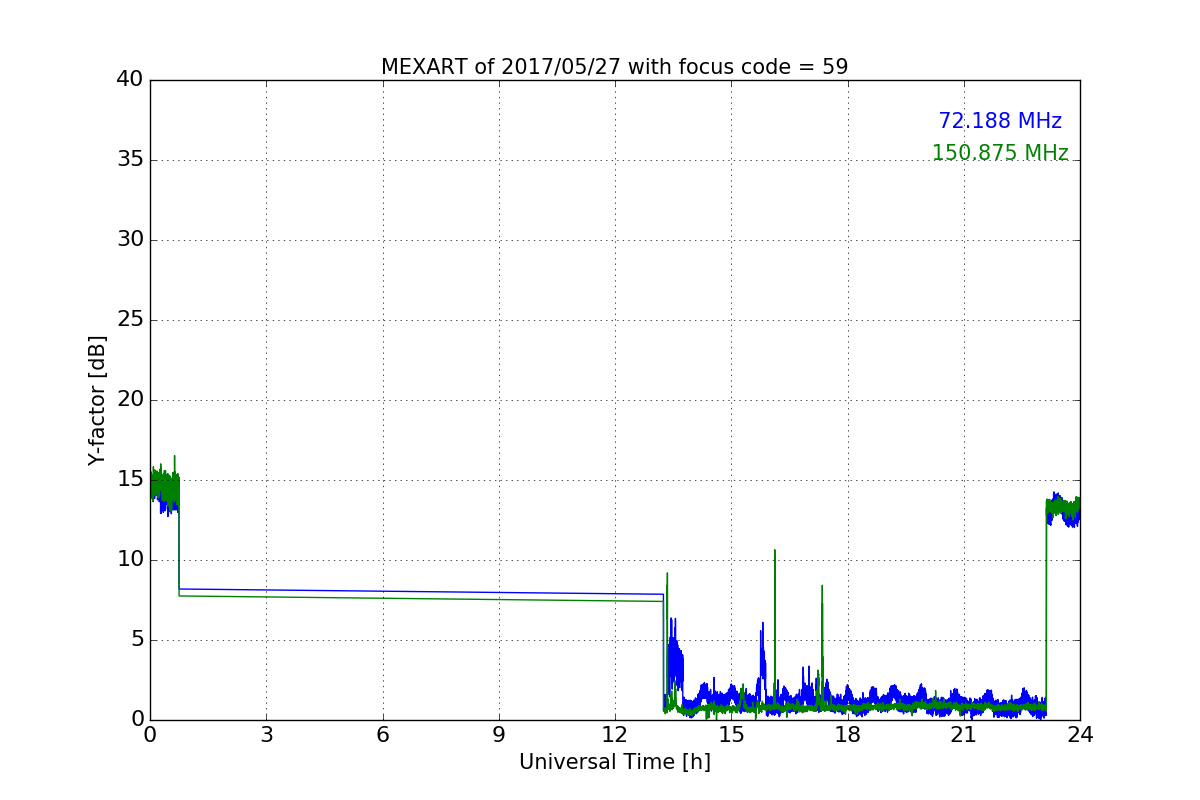The height and width of the screenshot is (800, 1200).
Task: Click the Universal Time [h] axis label
Action: [614, 762]
